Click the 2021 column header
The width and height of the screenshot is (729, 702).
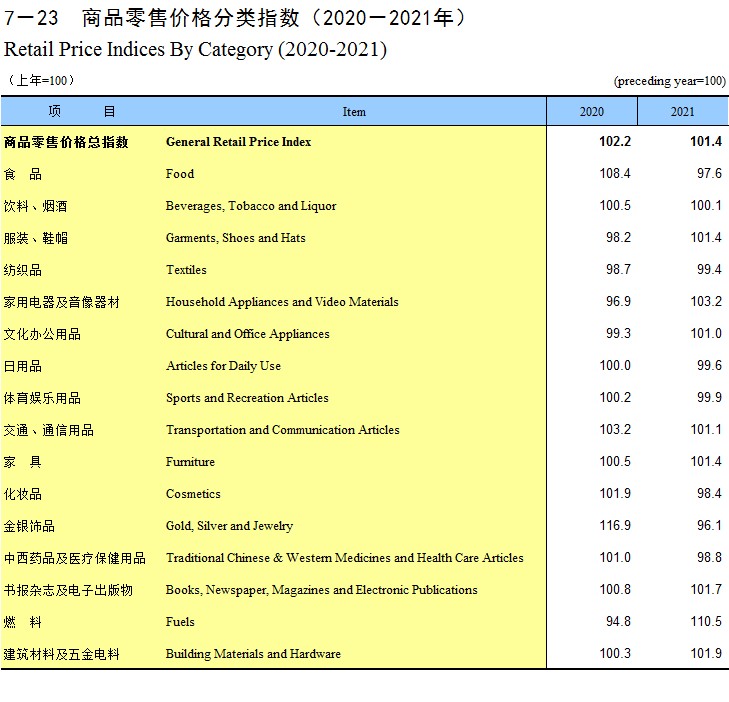[683, 112]
